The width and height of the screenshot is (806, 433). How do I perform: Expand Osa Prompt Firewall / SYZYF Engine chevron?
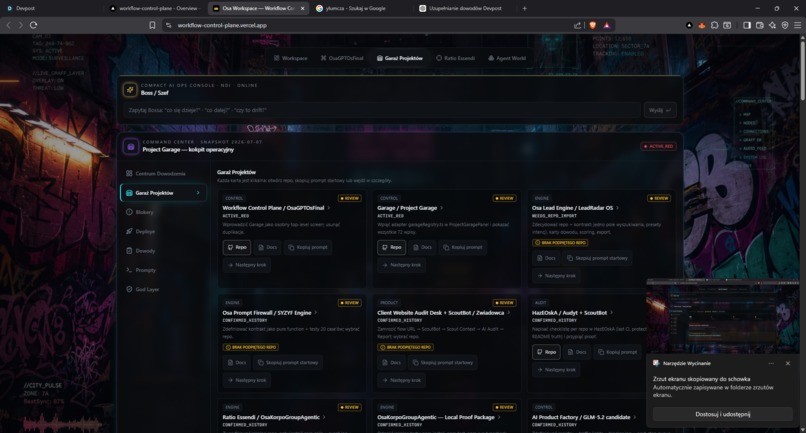pyautogui.click(x=316, y=312)
